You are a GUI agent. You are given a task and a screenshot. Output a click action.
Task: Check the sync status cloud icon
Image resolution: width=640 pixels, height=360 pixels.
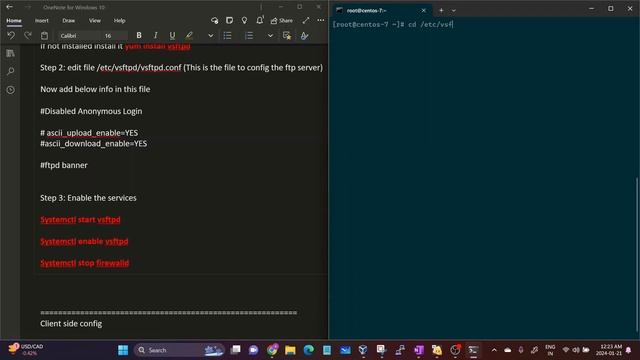point(214,20)
